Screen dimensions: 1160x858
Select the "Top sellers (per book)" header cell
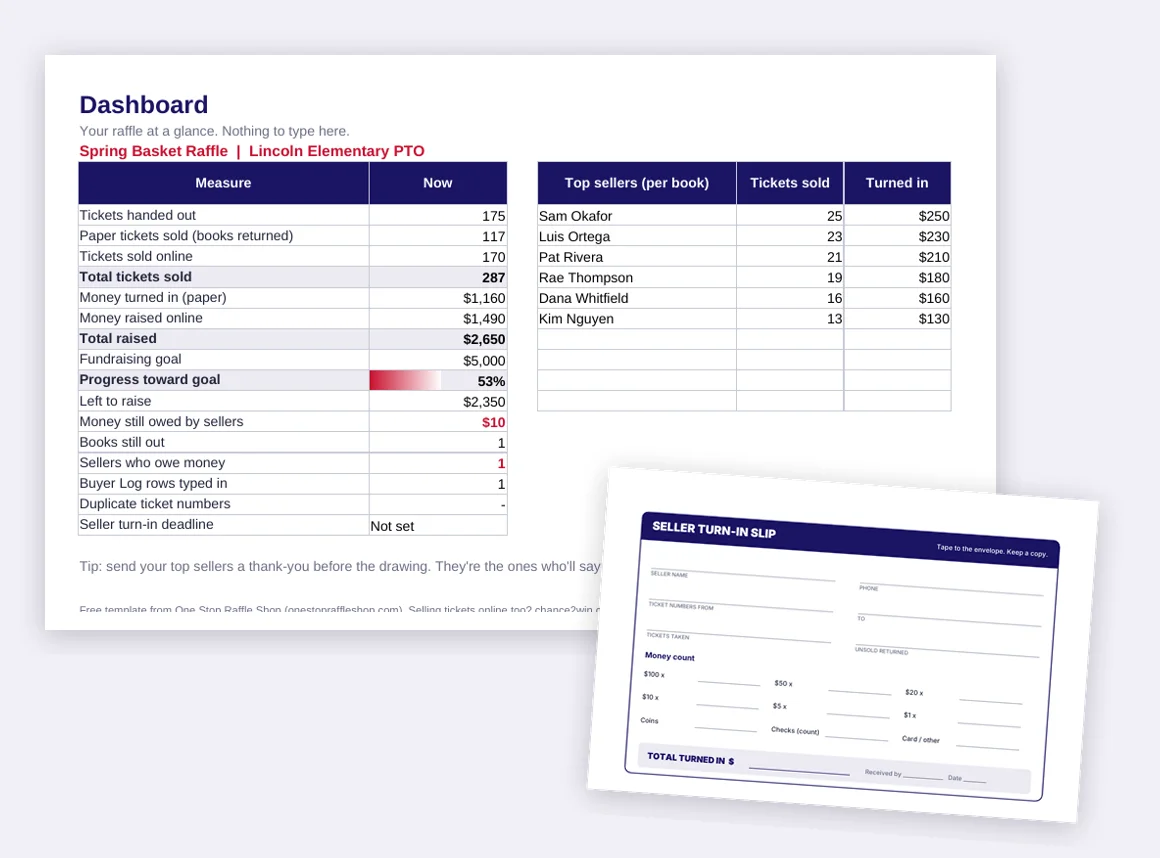(636, 183)
